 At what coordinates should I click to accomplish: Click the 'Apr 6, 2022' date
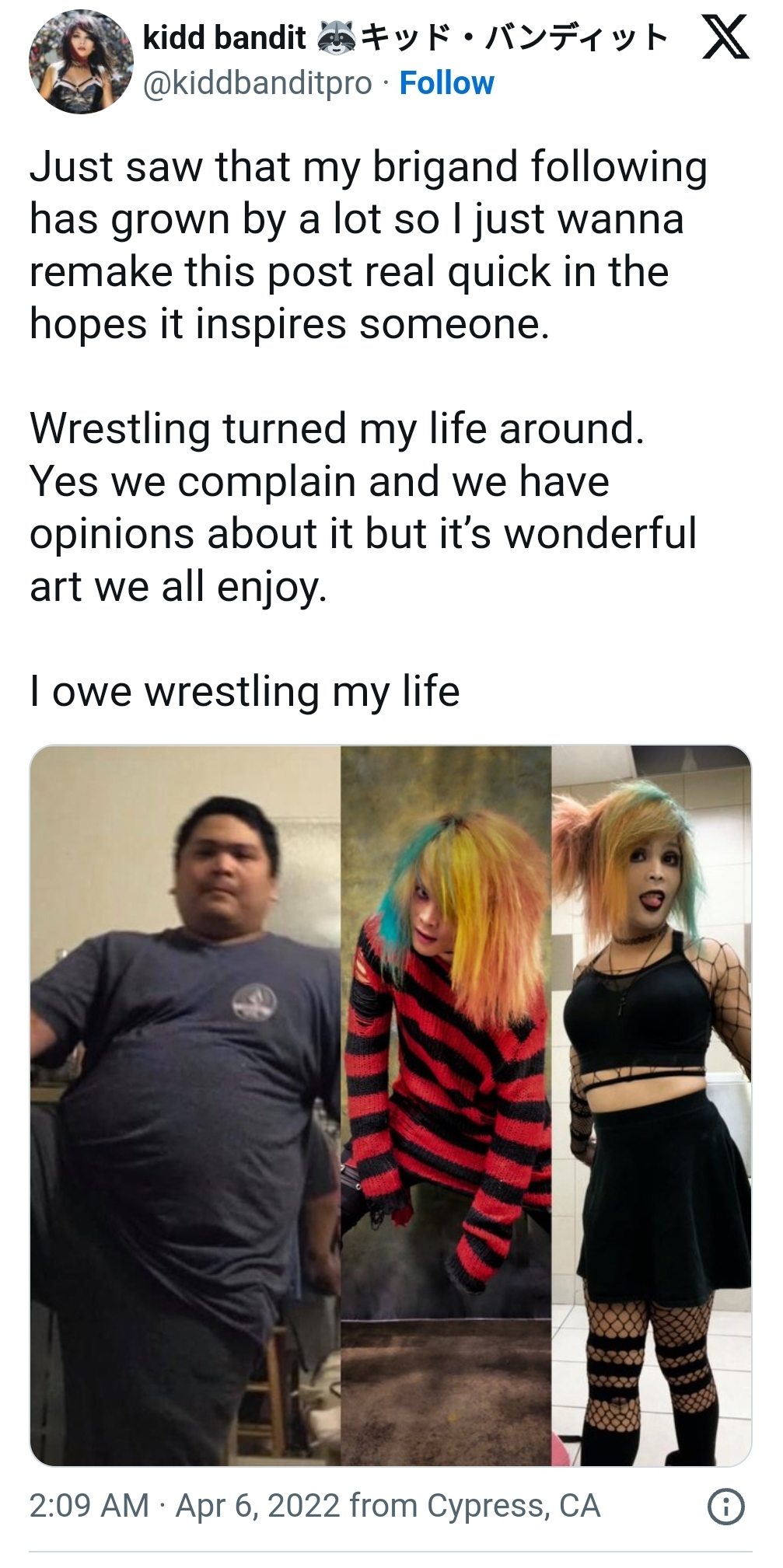coord(258,1506)
